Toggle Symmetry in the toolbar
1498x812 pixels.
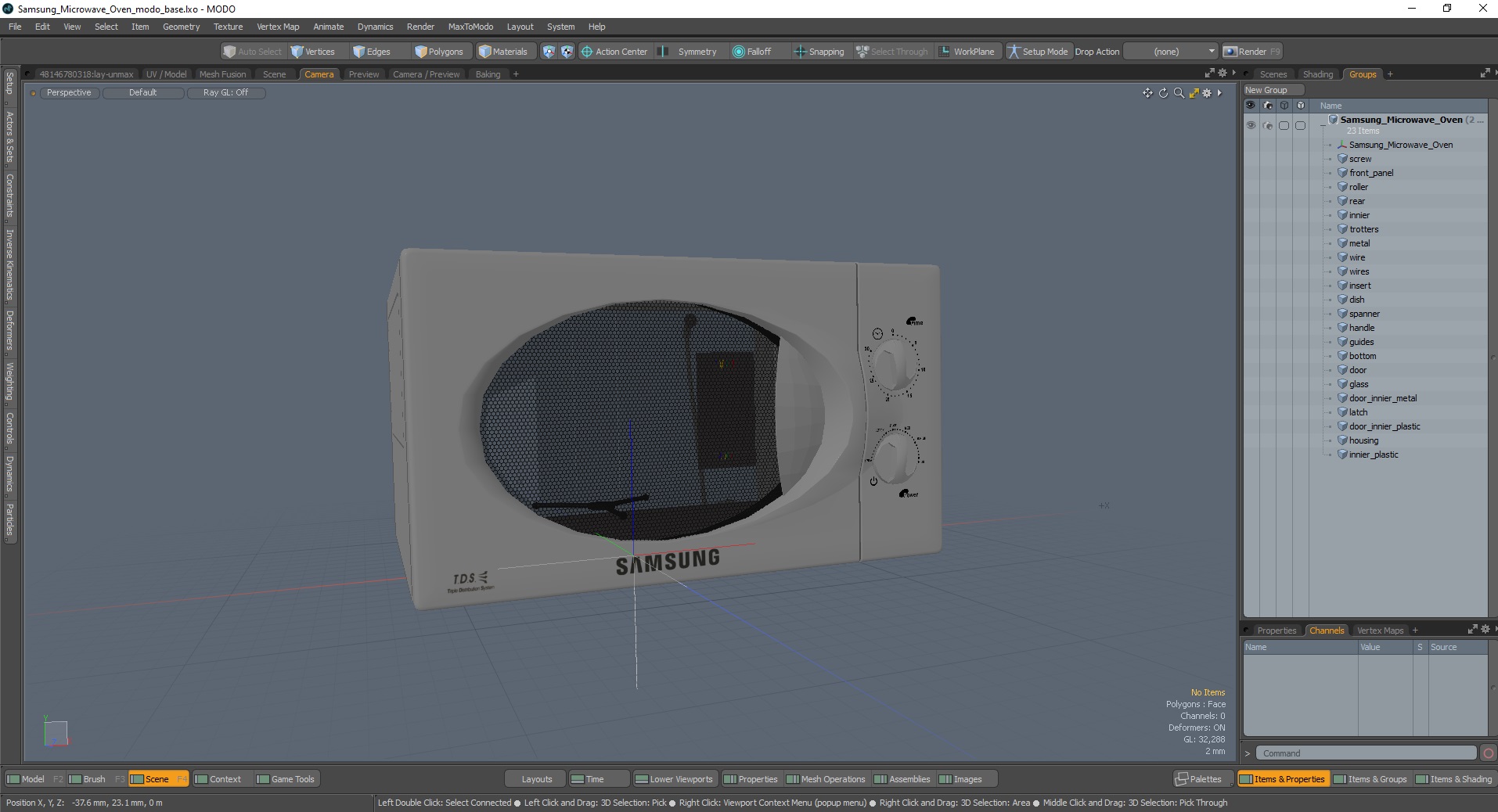click(688, 52)
